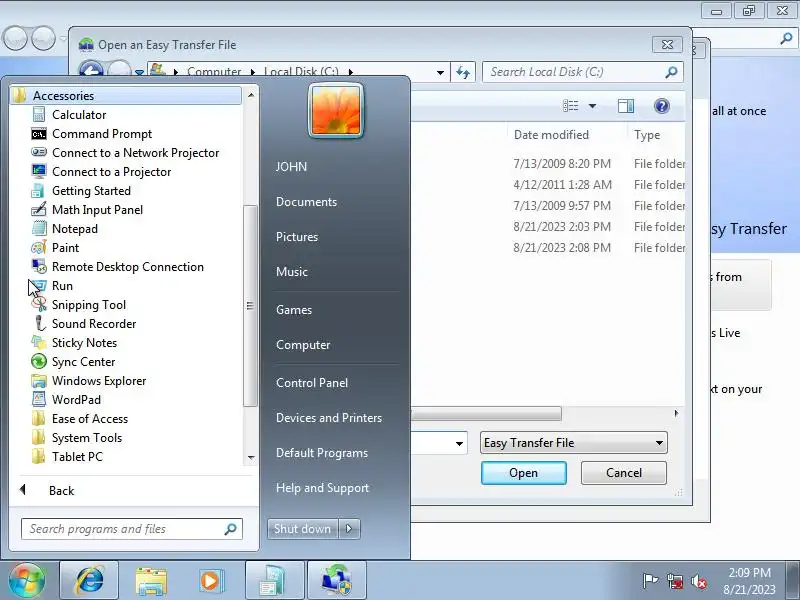Image resolution: width=800 pixels, height=600 pixels.
Task: Click the programs list scrollbar thumb
Action: [250, 305]
